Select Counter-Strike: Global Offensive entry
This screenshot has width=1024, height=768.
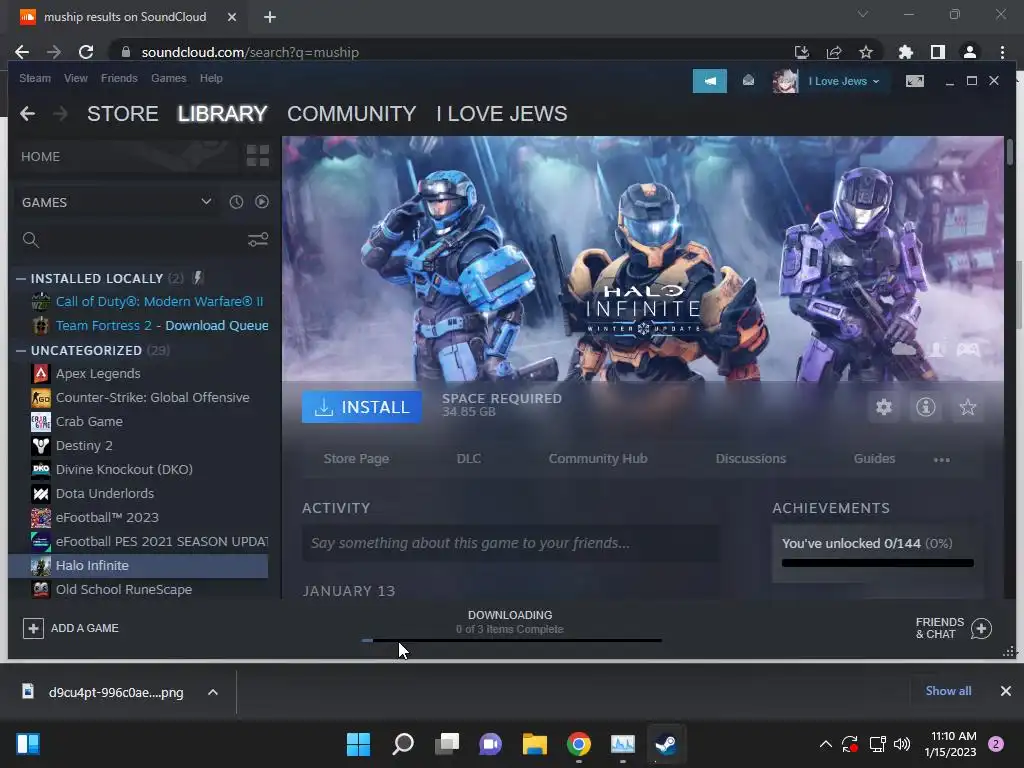coord(152,397)
